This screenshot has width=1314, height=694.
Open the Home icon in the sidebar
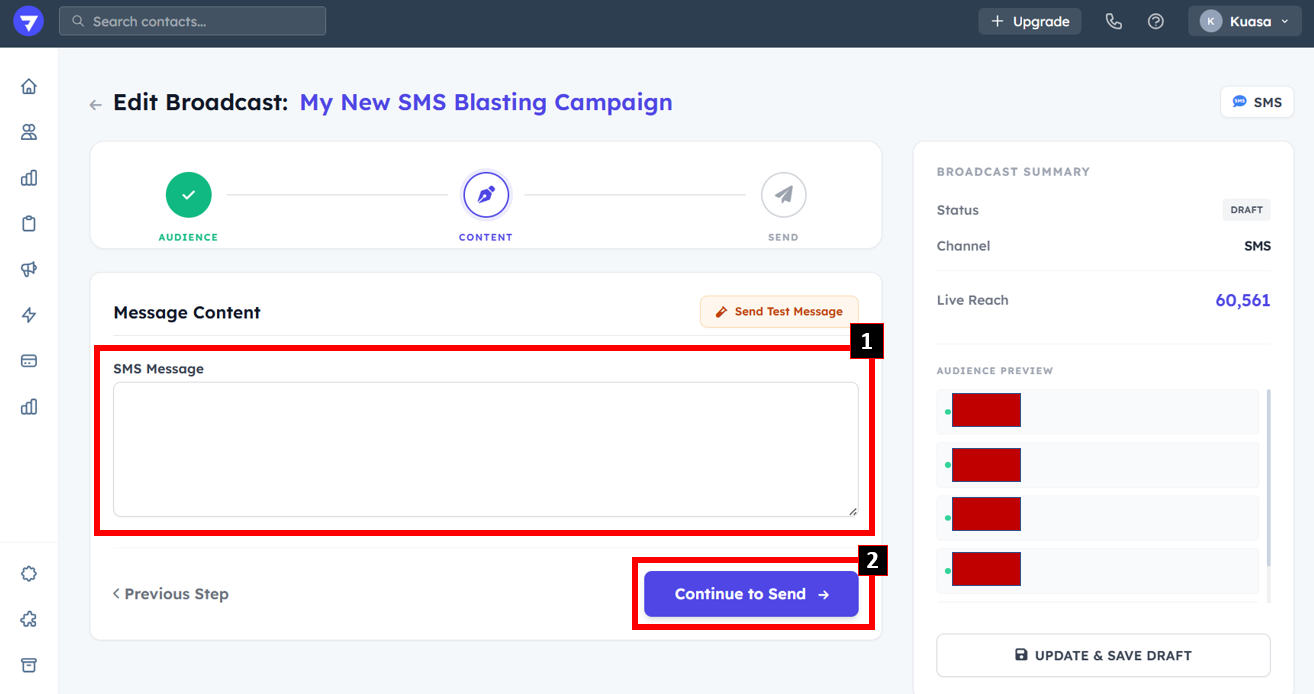[x=29, y=86]
